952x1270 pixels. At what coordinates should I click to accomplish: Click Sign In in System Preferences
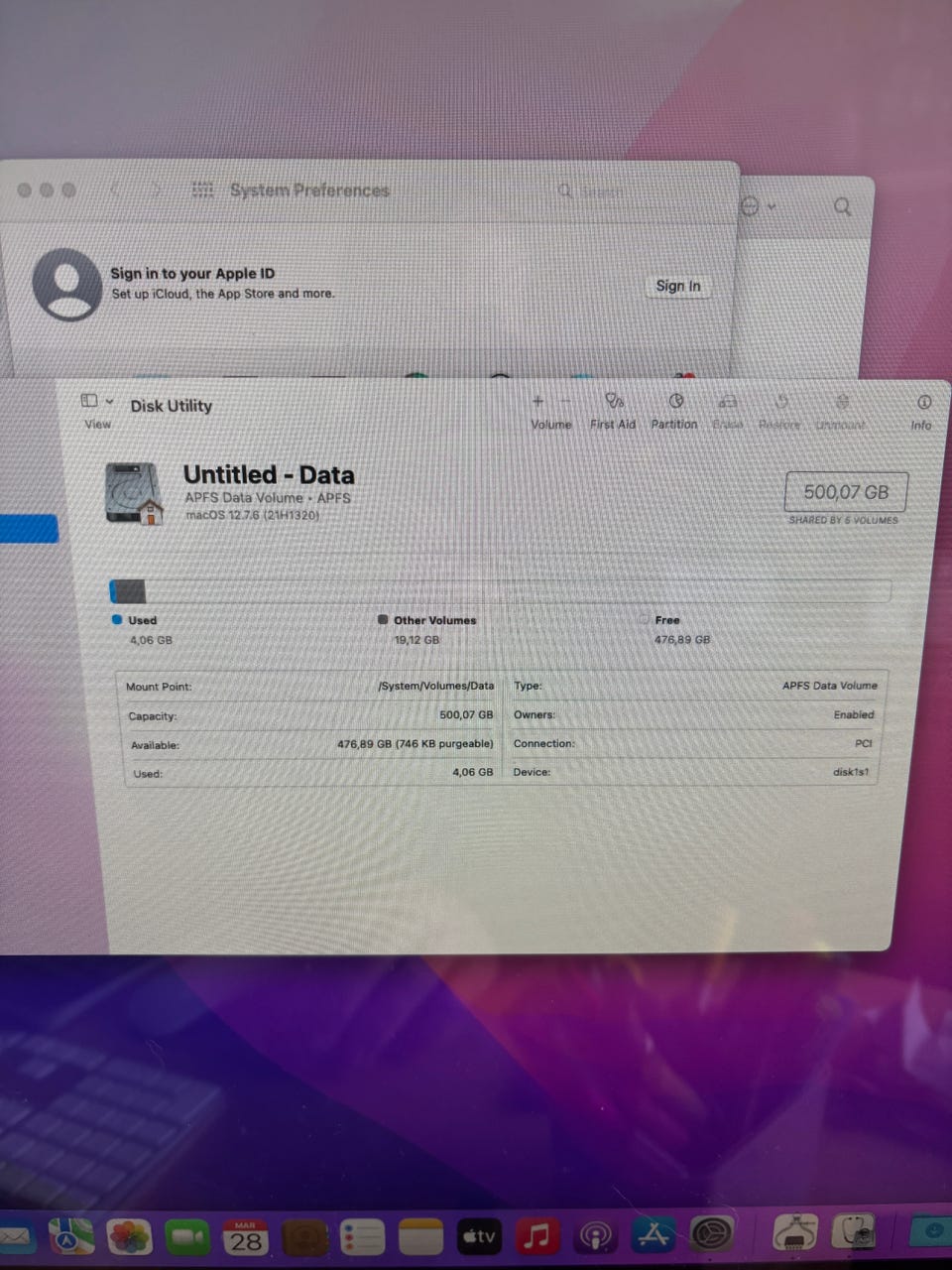[678, 286]
